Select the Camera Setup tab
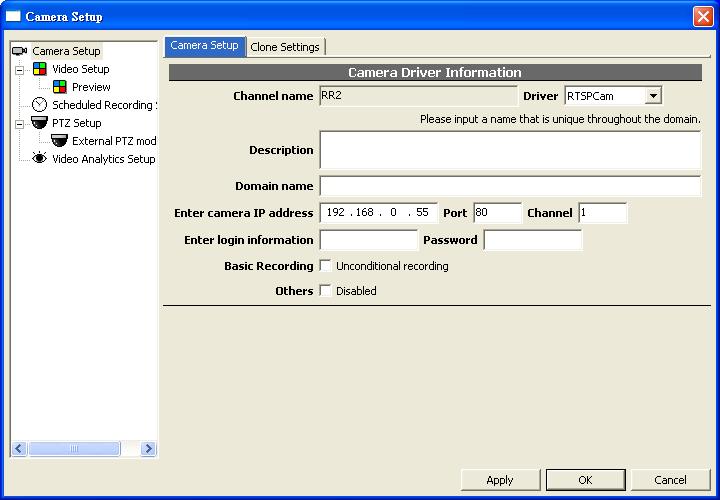The width and height of the screenshot is (720, 500). click(204, 46)
